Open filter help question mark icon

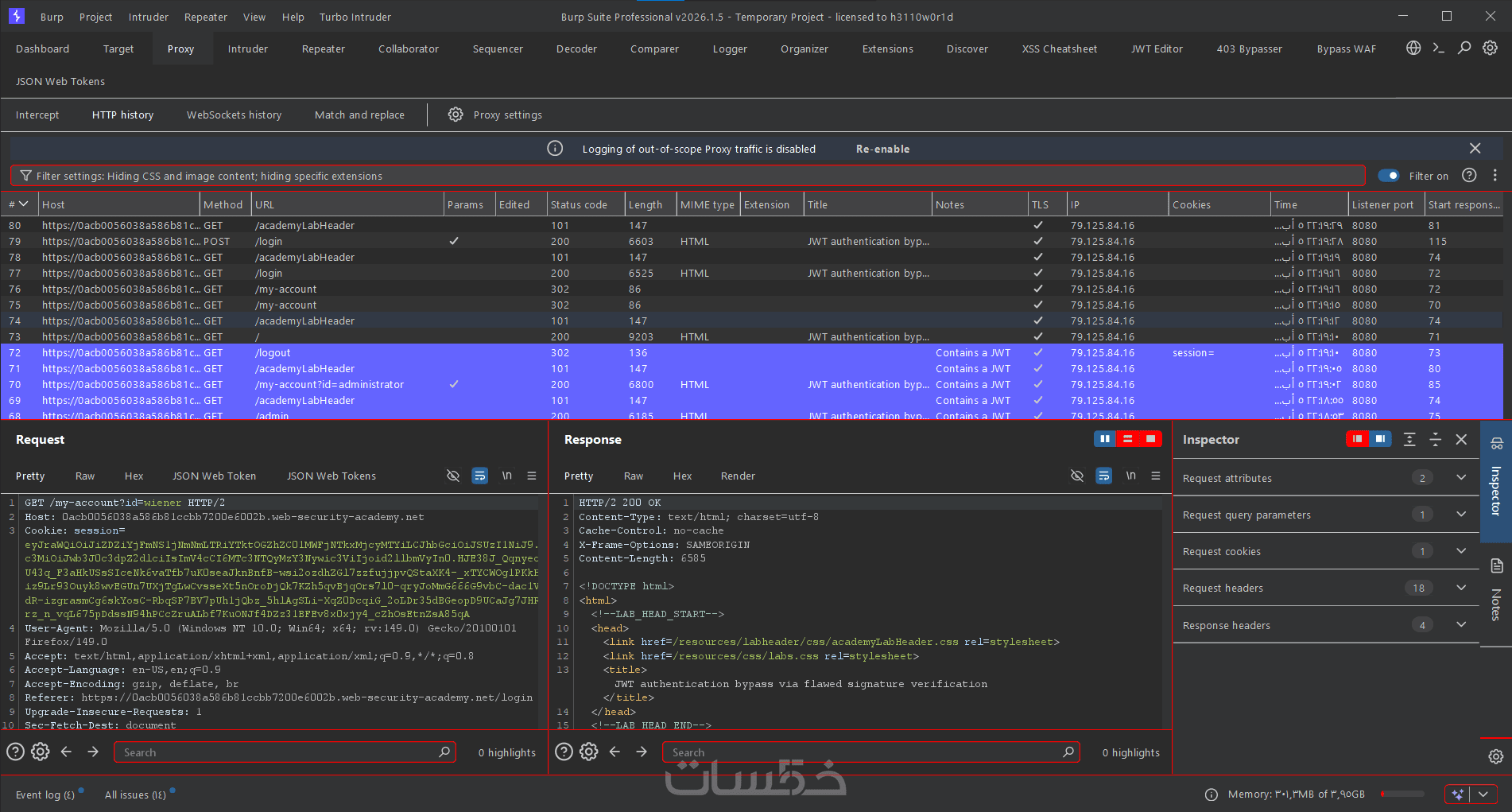[1470, 176]
